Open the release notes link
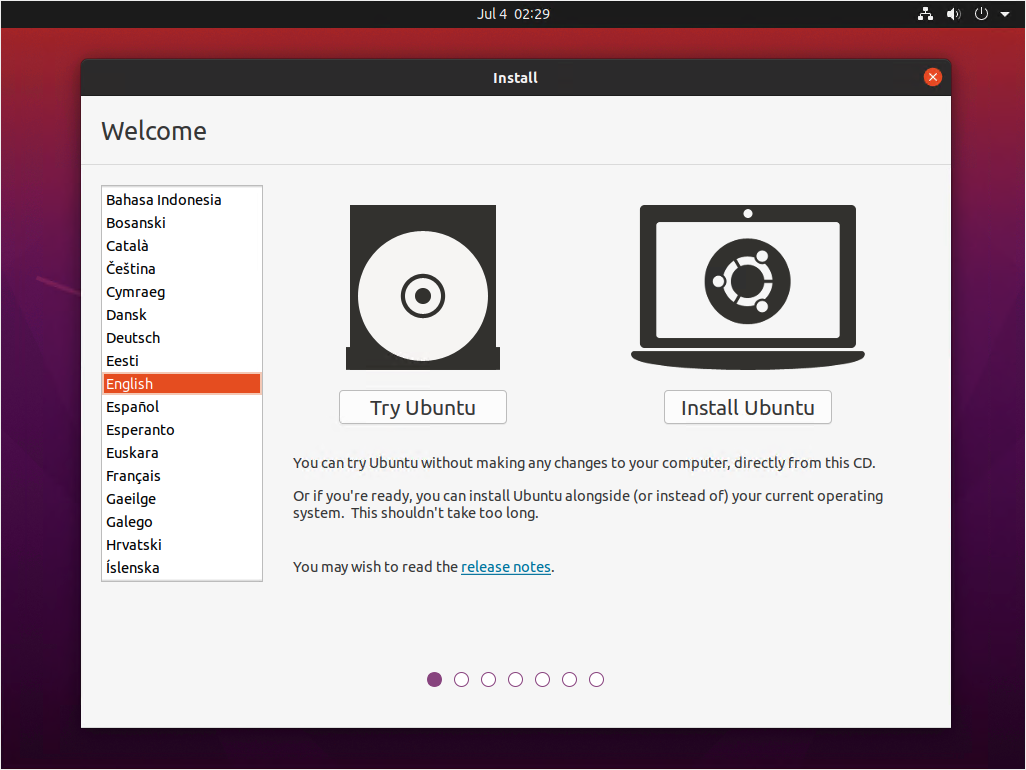This screenshot has width=1026, height=770. coord(505,567)
